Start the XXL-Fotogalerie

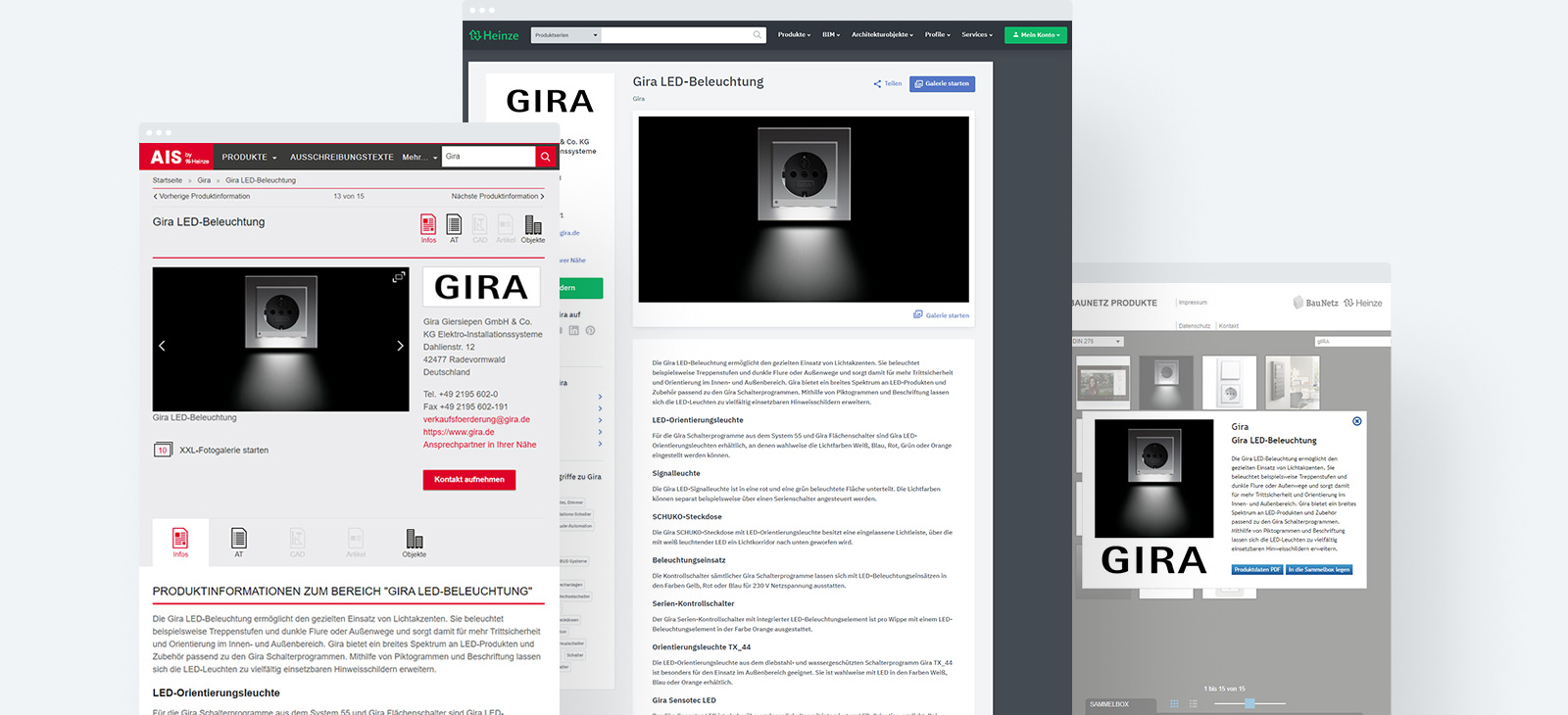(x=223, y=451)
